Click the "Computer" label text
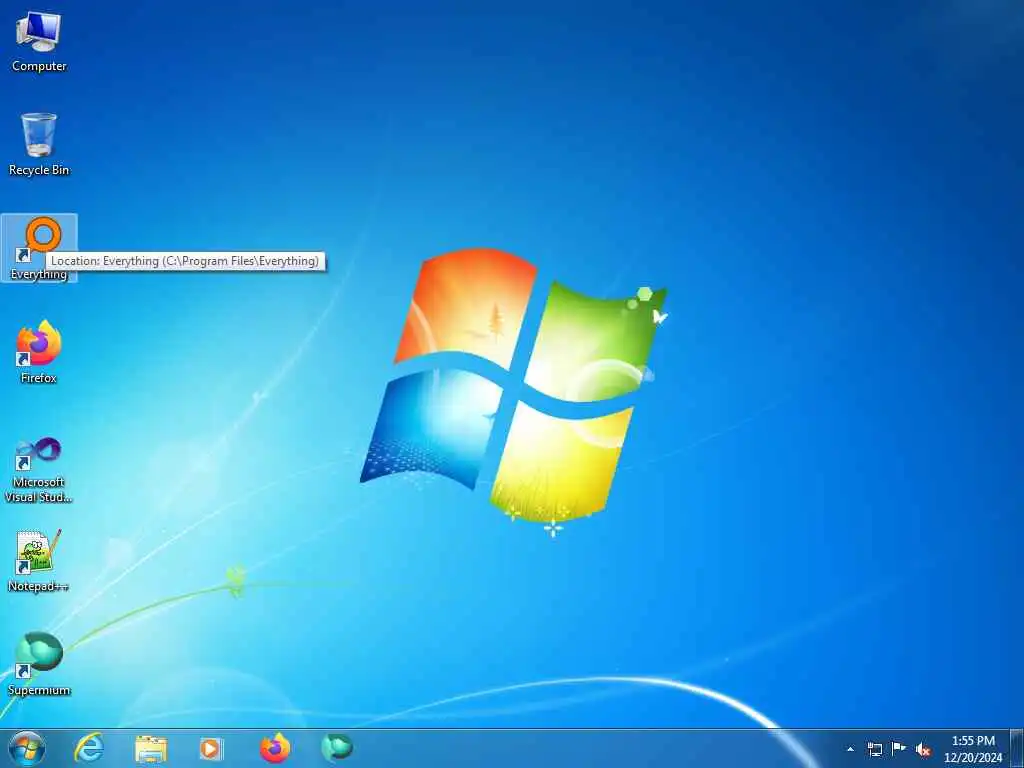The width and height of the screenshot is (1024, 768). 39,66
